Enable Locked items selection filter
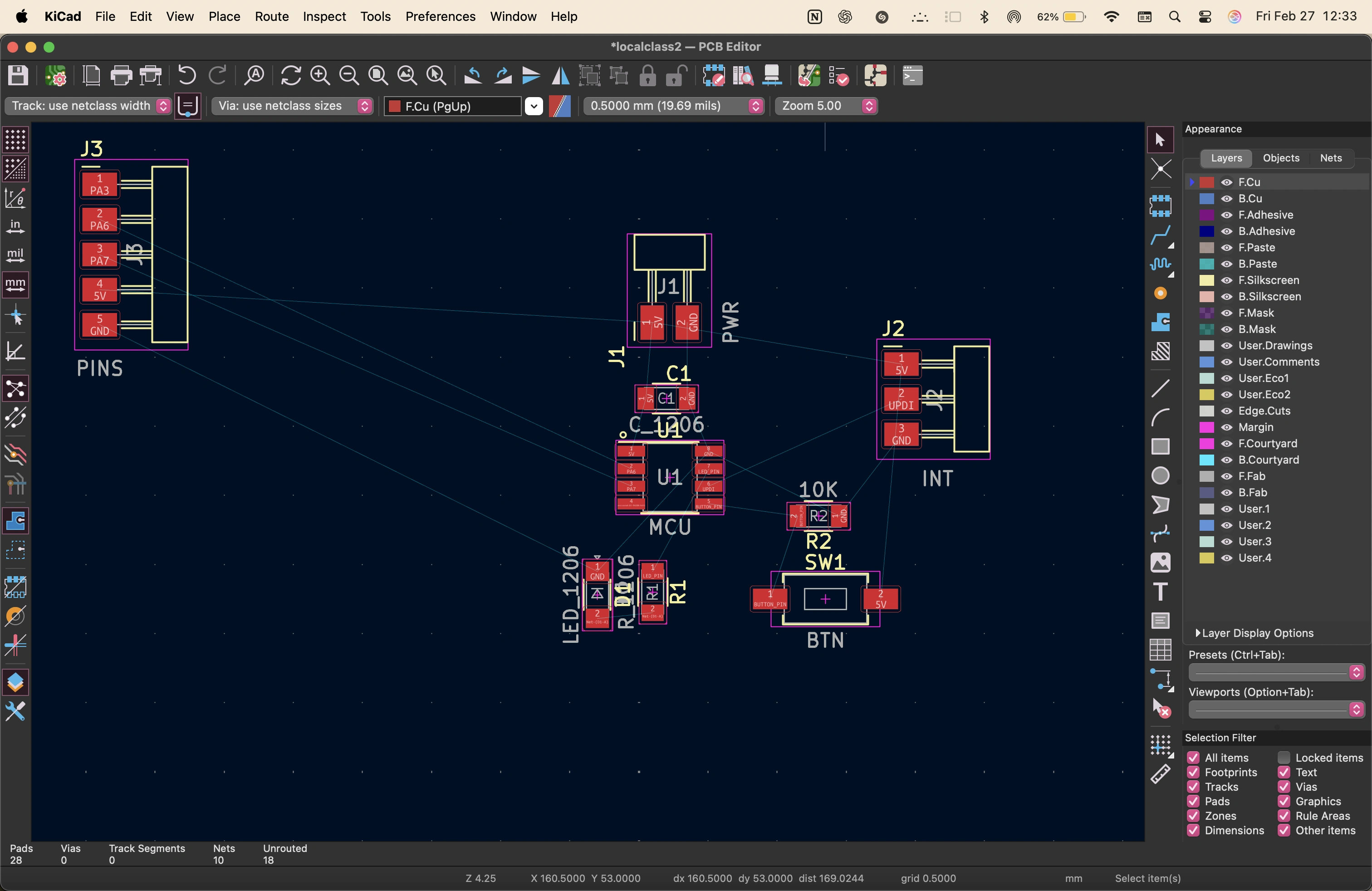Image resolution: width=1372 pixels, height=891 pixels. pyautogui.click(x=1284, y=757)
